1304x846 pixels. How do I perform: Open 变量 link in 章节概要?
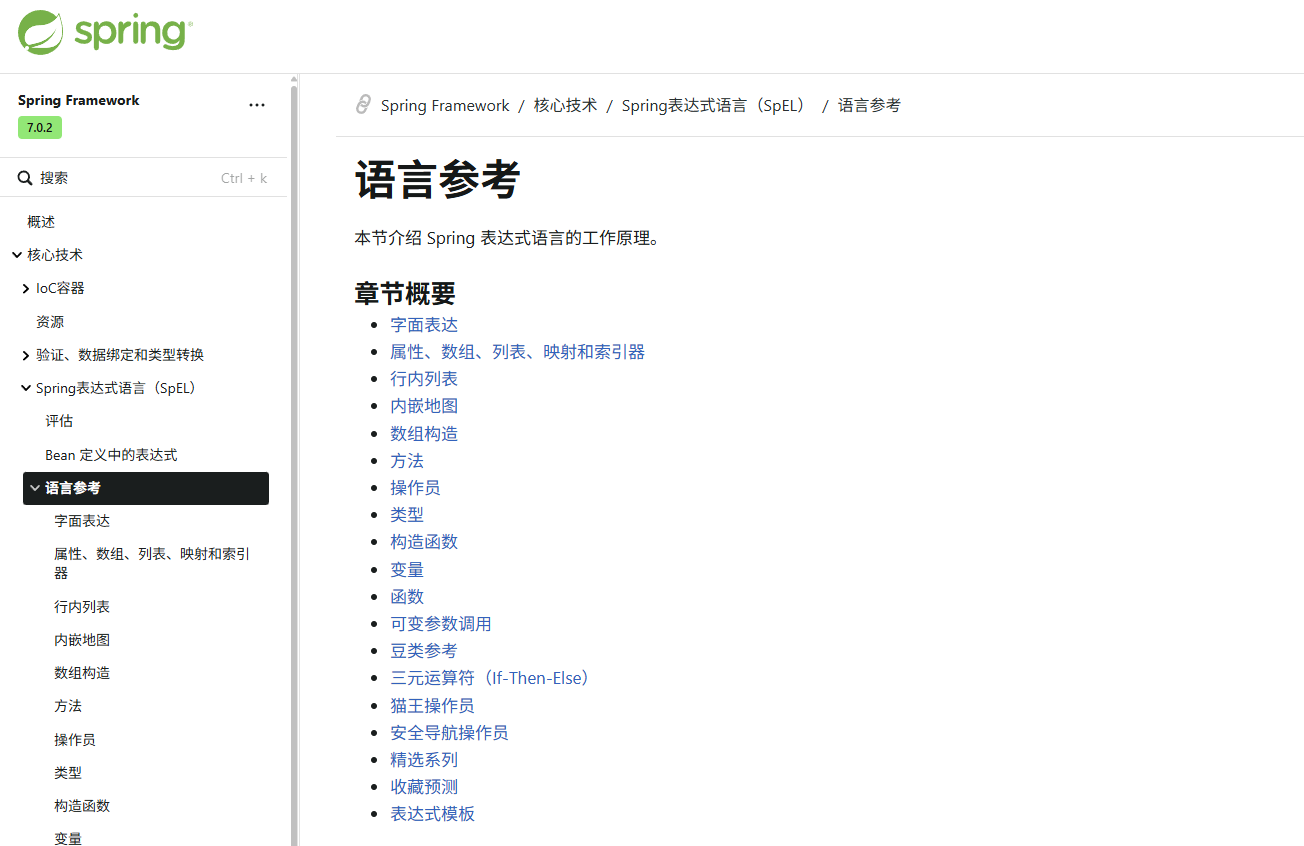(x=407, y=570)
